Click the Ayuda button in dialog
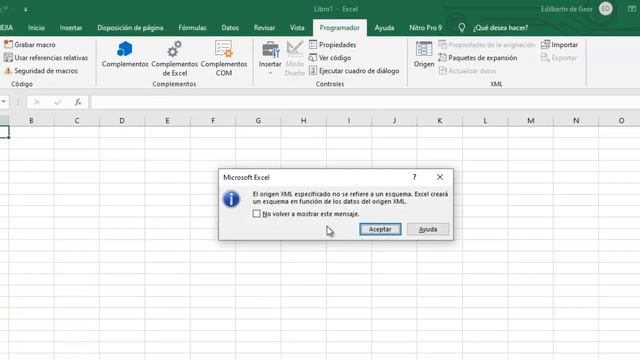 click(x=428, y=229)
